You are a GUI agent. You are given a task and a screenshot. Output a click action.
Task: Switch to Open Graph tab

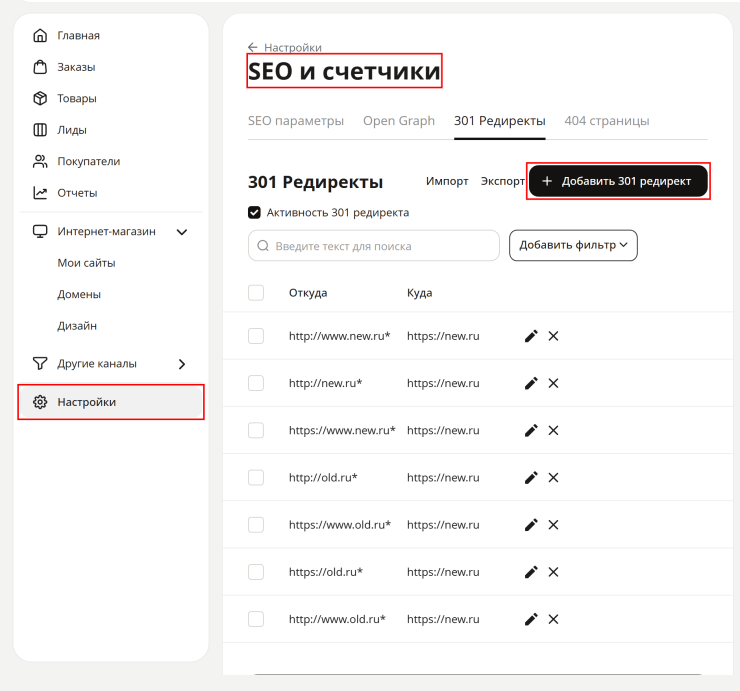(399, 121)
